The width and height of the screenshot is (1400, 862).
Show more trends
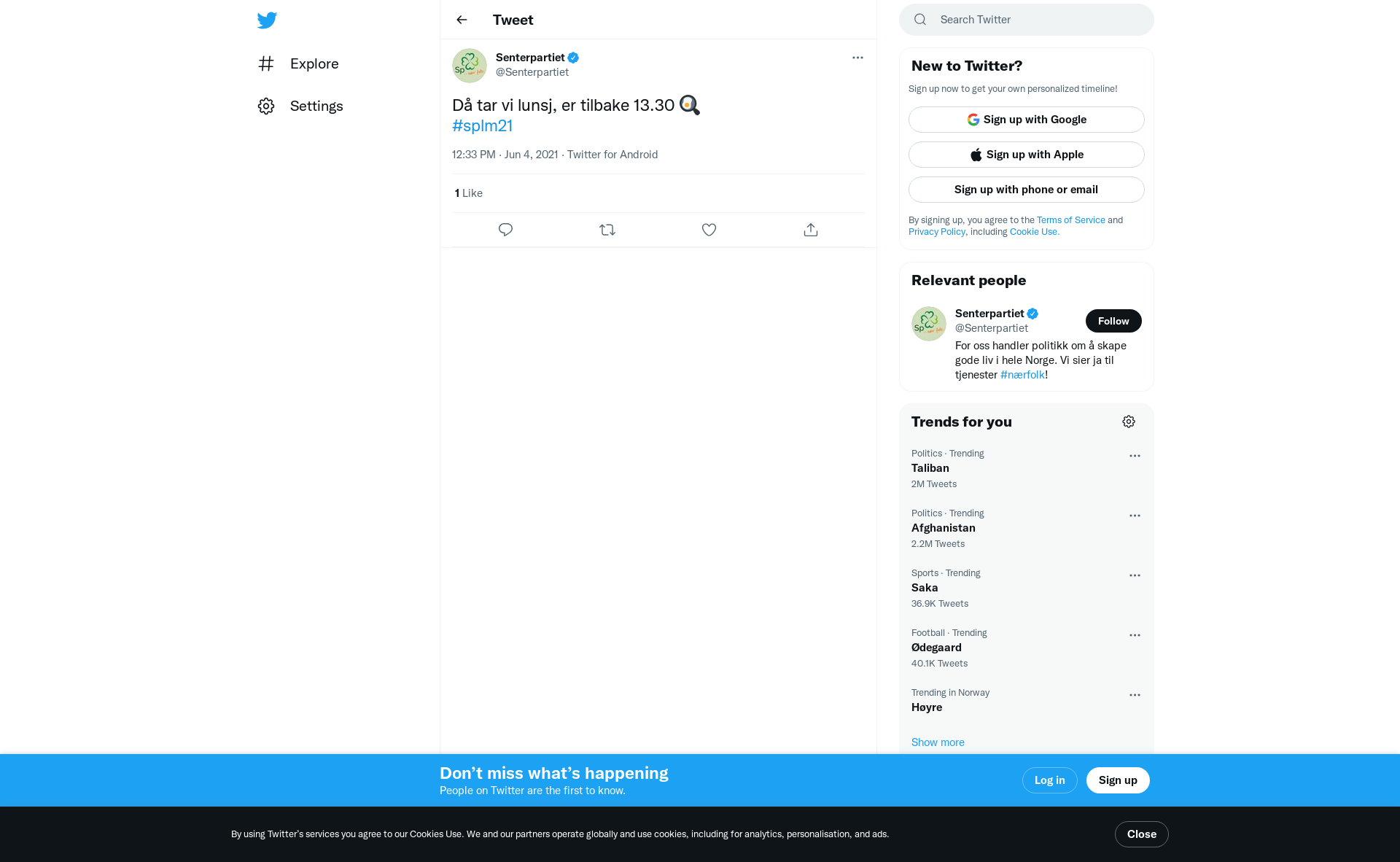point(938,742)
